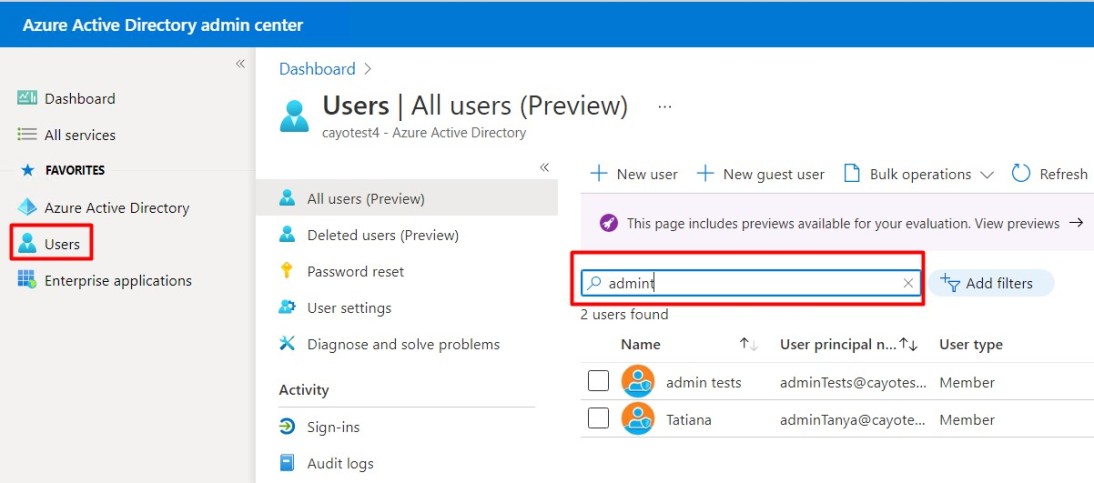Collapse the Users blade menu panel
Viewport: 1094px width, 483px height.
tap(544, 168)
